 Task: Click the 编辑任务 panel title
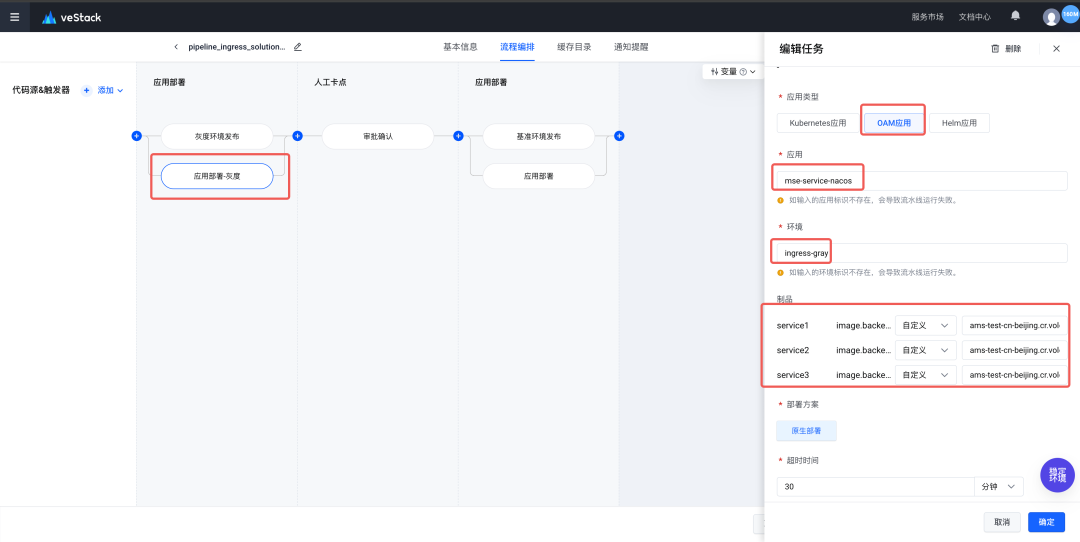801,49
